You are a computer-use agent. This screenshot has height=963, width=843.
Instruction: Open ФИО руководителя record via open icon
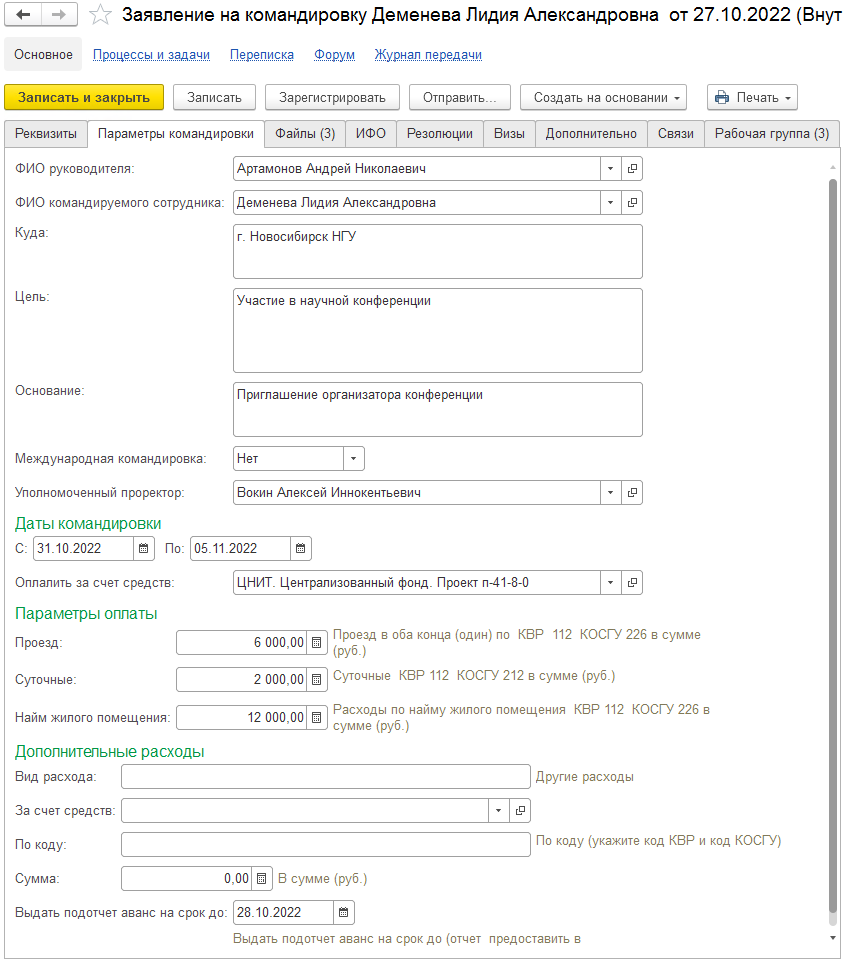(632, 168)
